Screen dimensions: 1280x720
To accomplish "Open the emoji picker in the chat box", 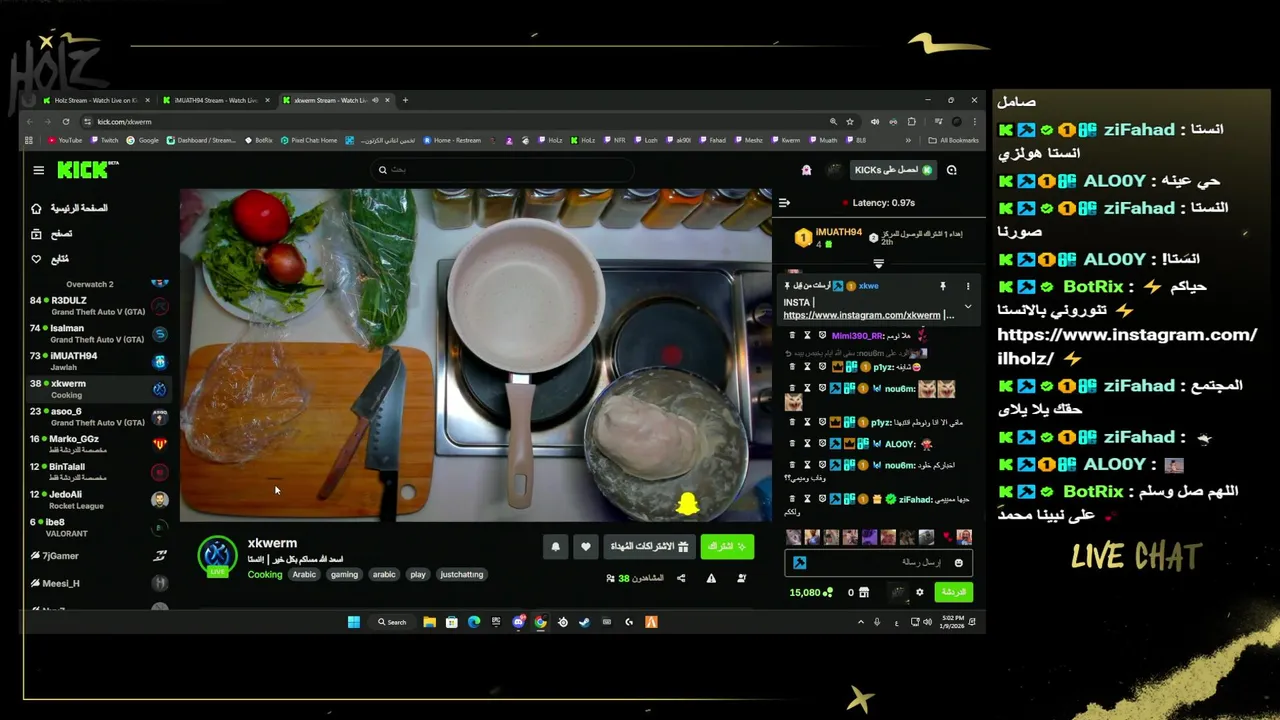I will [x=958, y=563].
